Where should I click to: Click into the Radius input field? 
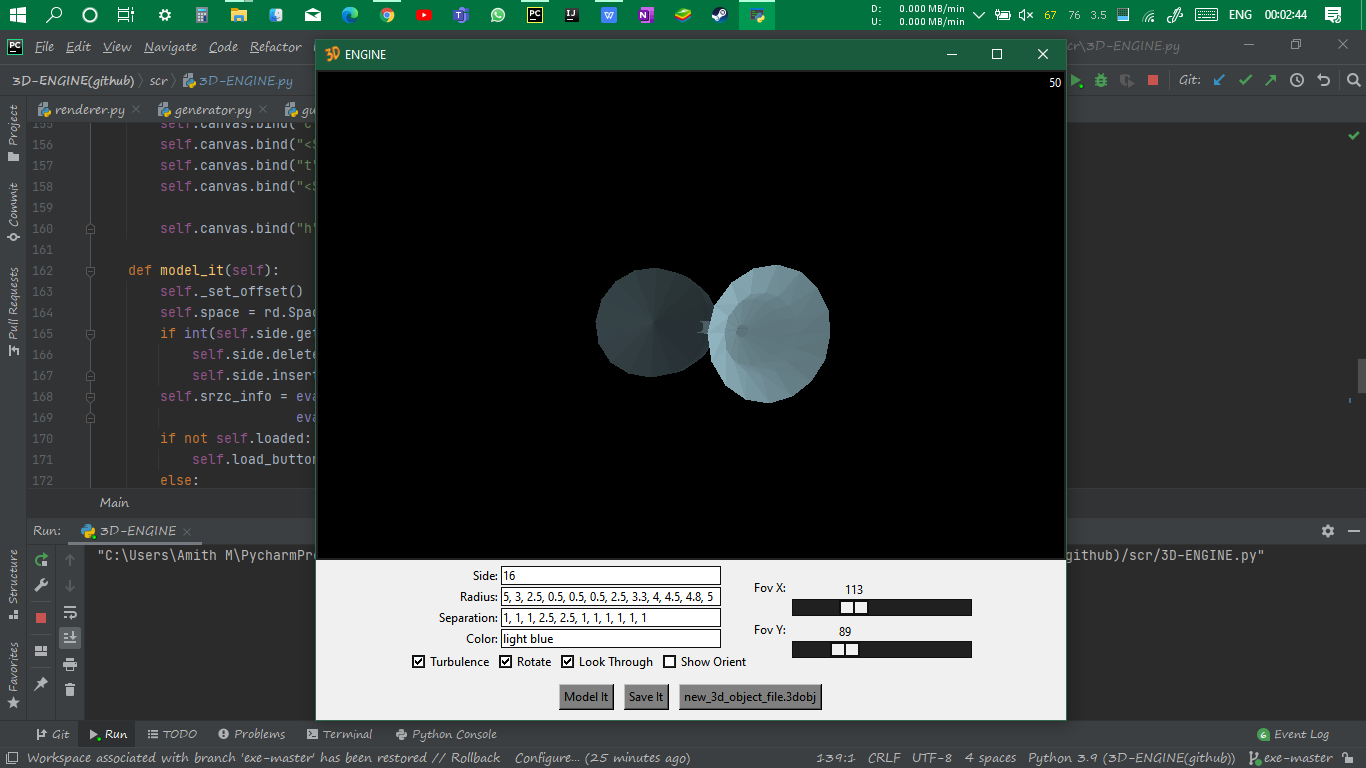pos(610,597)
